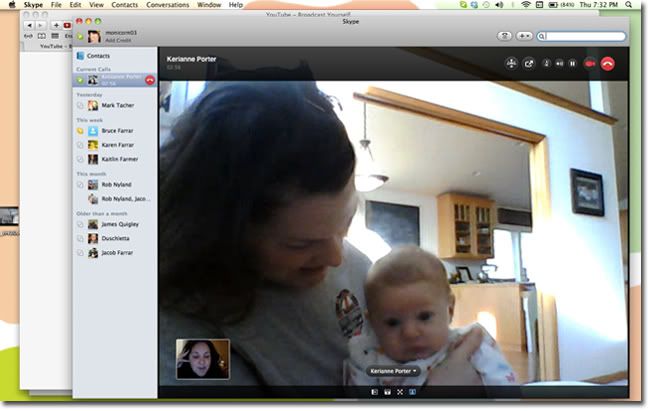Open the Edit menu
This screenshot has width=648, height=411.
point(75,5)
